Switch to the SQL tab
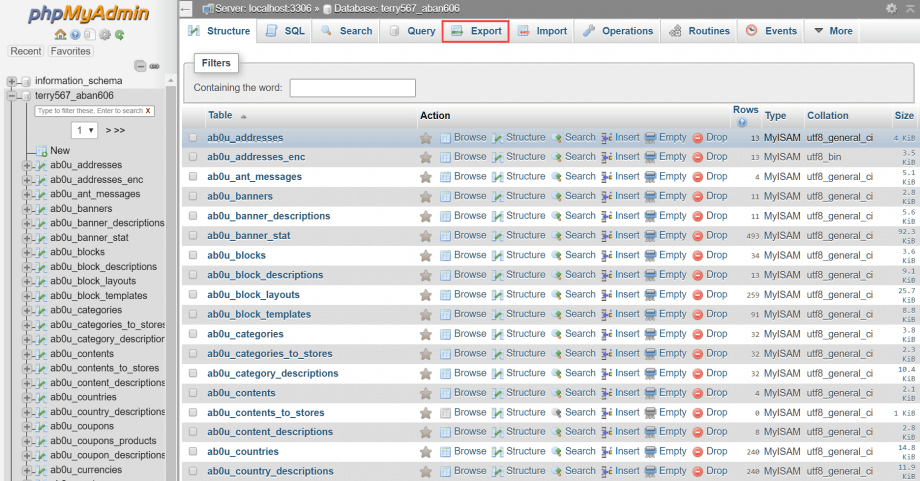Viewport: 920px width, 481px height. click(285, 31)
